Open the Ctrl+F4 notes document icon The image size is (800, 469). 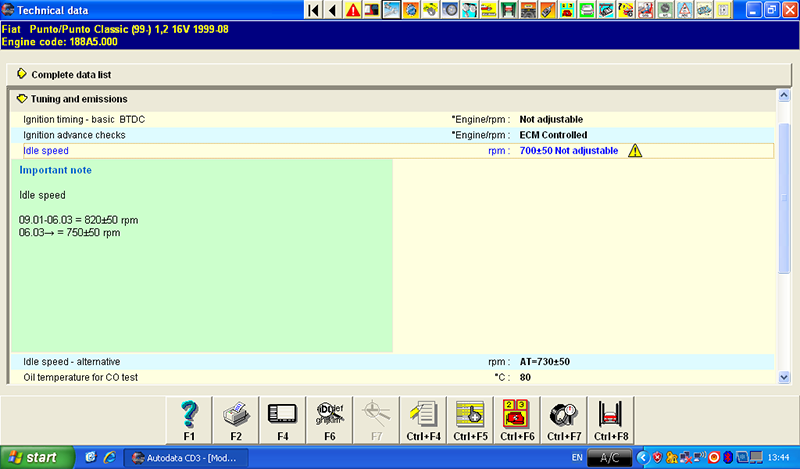(423, 418)
